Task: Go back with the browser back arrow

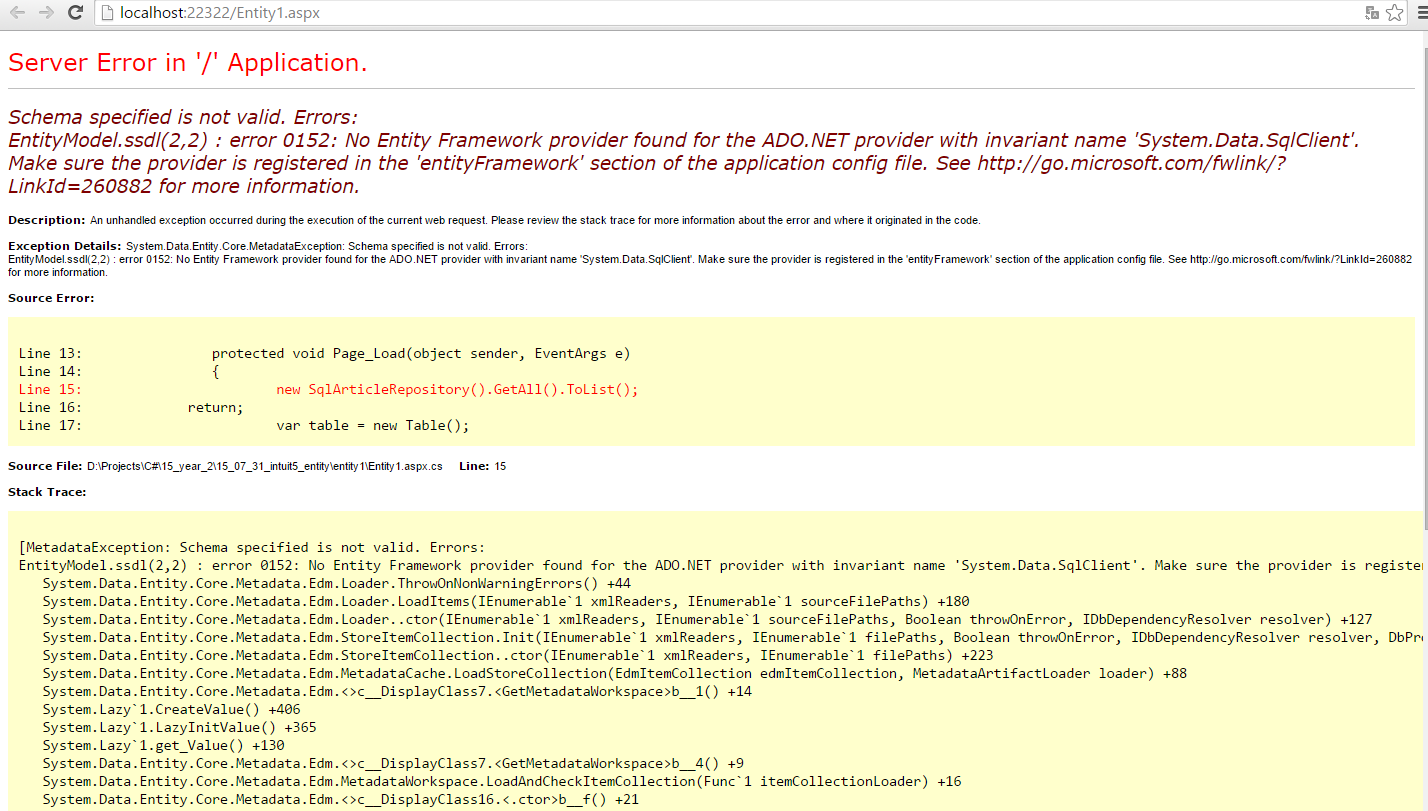Action: [x=17, y=13]
